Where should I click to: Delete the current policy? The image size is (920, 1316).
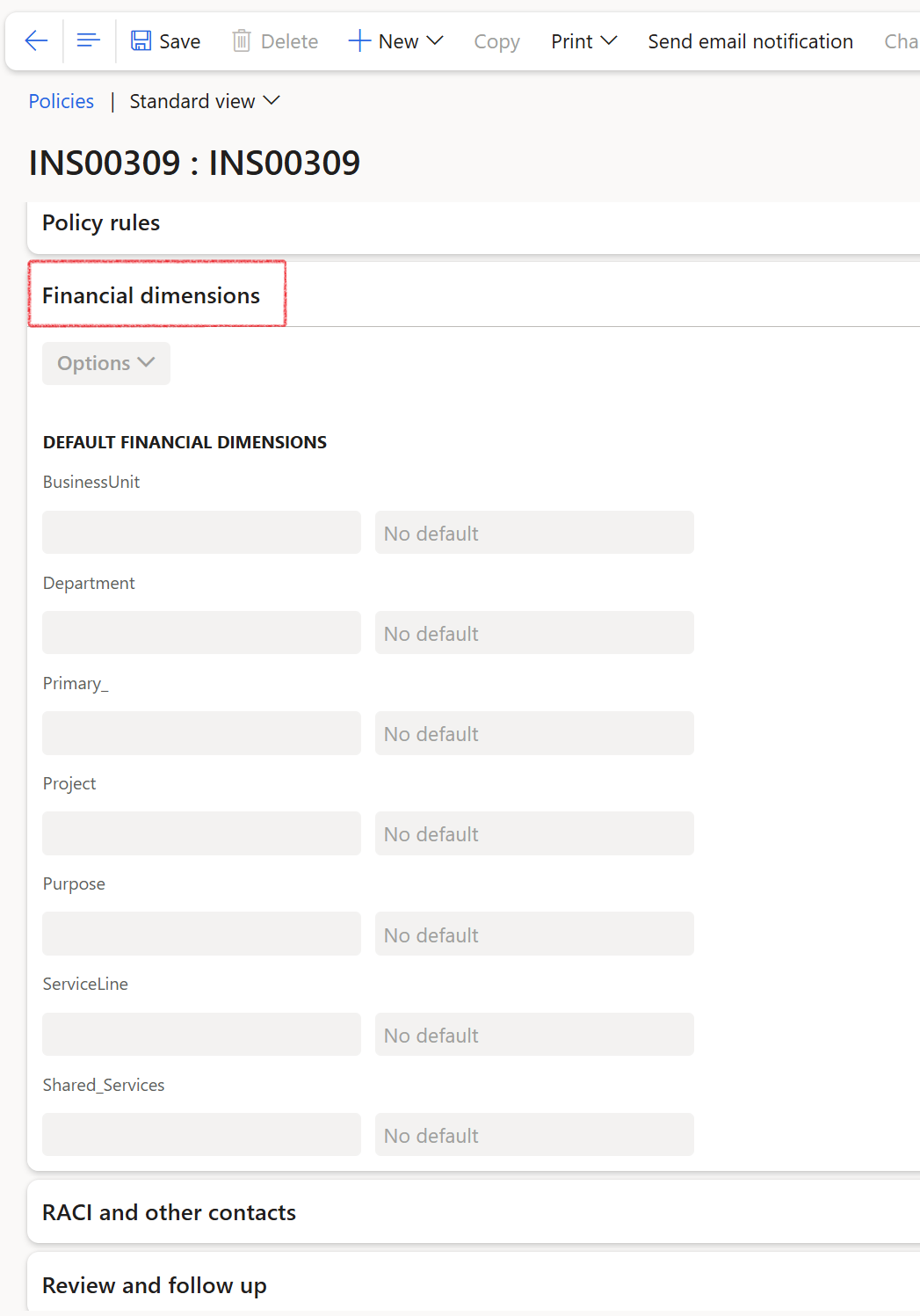pyautogui.click(x=275, y=41)
